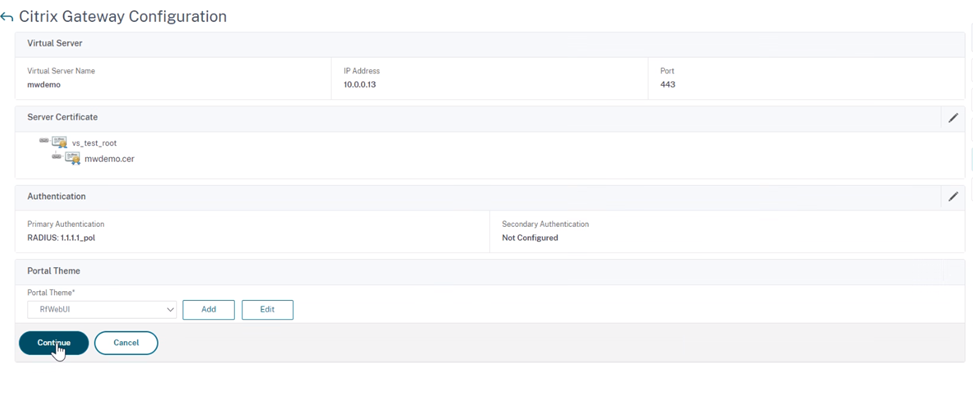This screenshot has height=394, width=973.
Task: Continue the gateway configuration
Action: point(54,343)
